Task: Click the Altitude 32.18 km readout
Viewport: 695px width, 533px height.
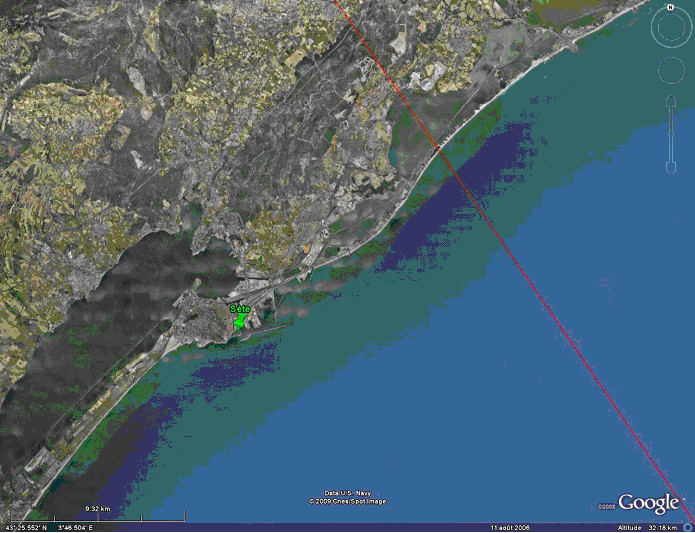Action: (x=647, y=528)
